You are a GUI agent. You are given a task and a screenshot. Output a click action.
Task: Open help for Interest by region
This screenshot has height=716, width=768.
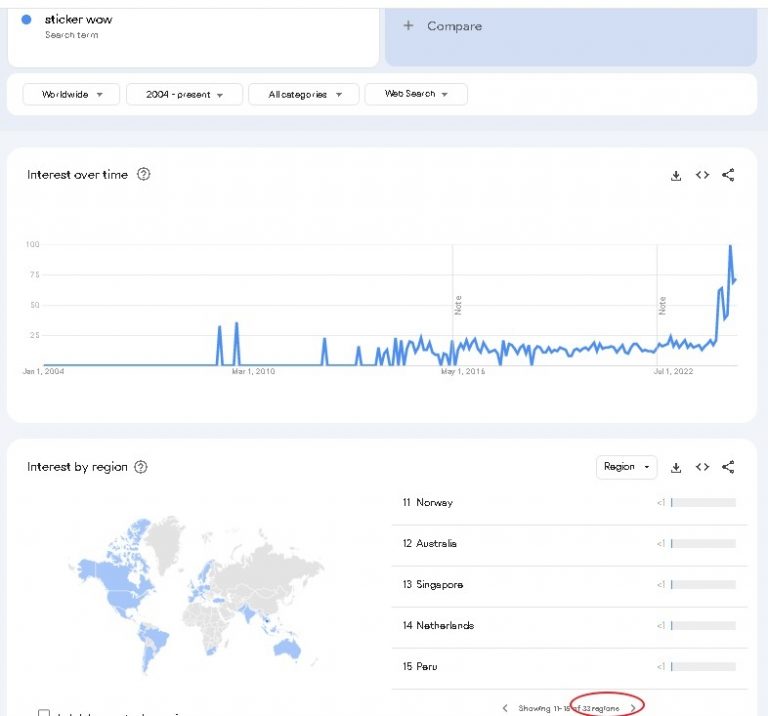click(x=141, y=467)
